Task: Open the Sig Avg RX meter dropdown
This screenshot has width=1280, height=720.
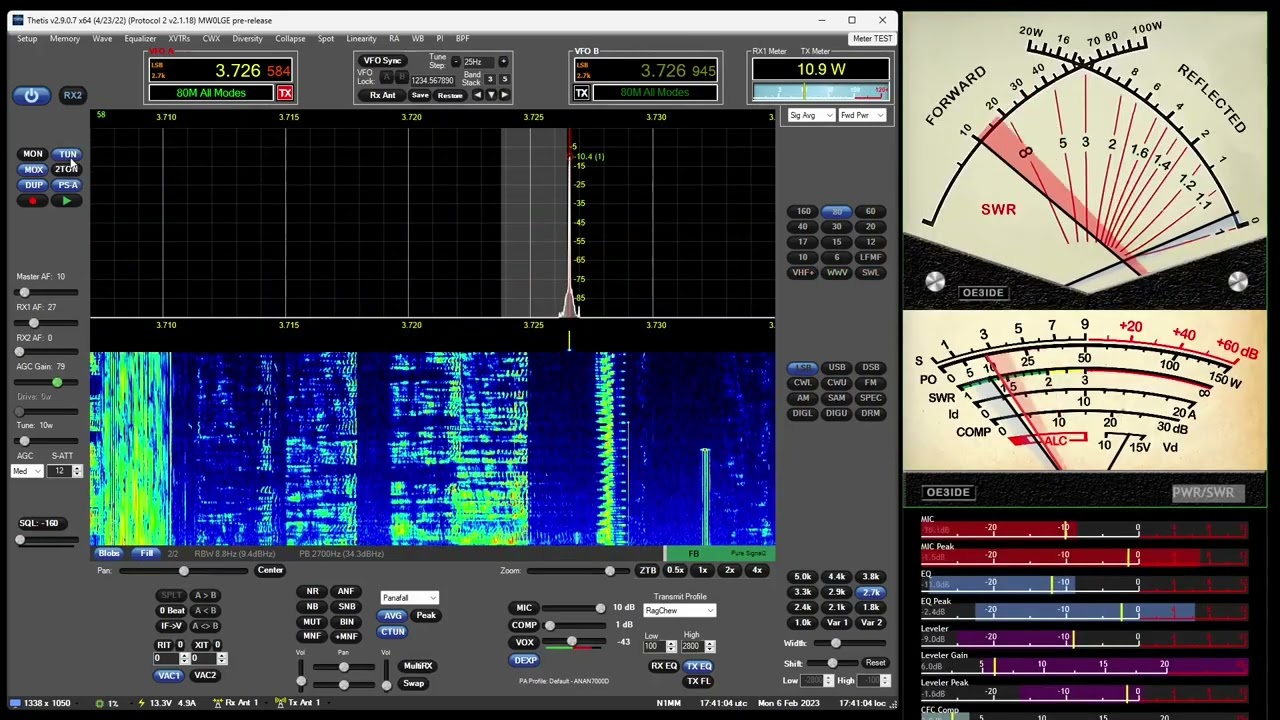Action: 811,116
